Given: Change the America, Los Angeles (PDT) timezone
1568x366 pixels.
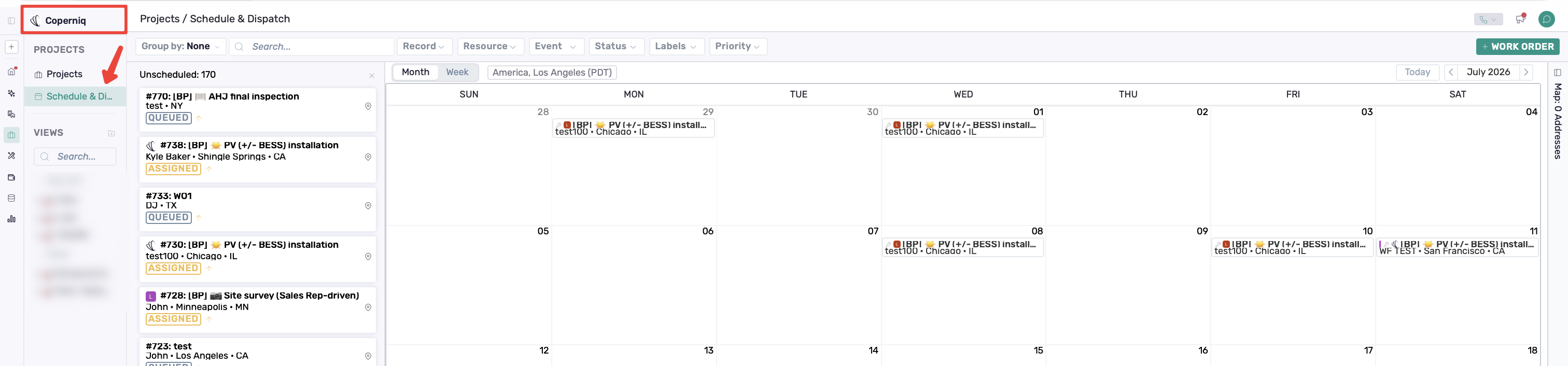Looking at the screenshot, I should point(552,73).
